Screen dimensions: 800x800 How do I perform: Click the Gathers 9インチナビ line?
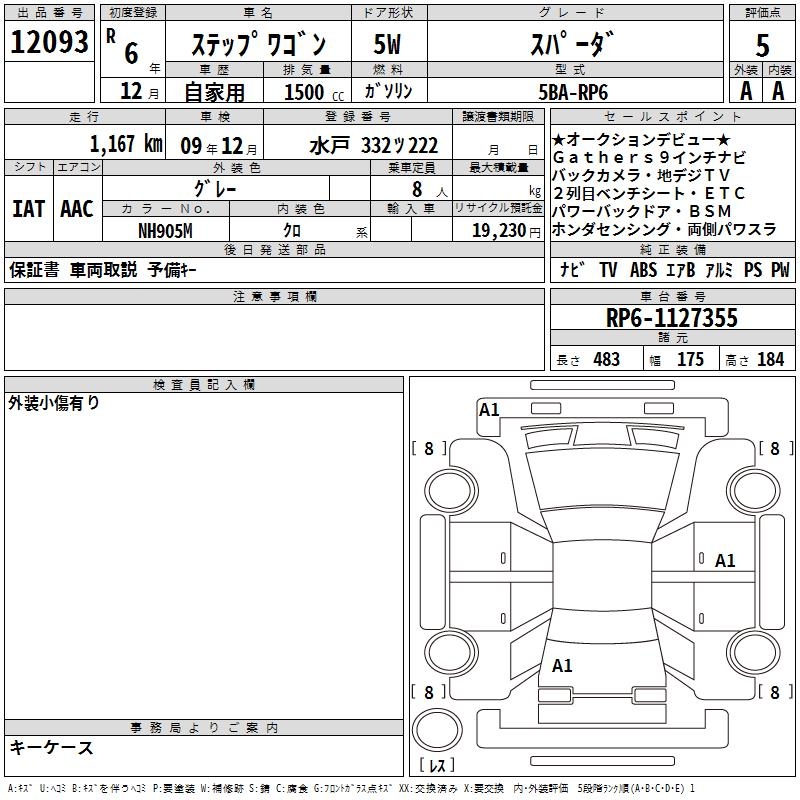point(649,157)
